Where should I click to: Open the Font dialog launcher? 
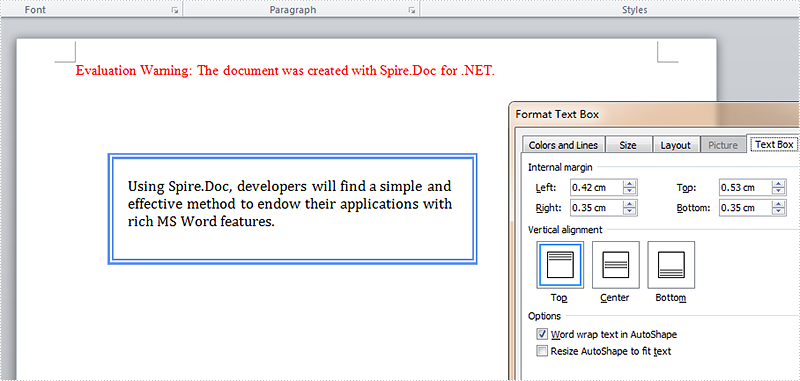point(175,11)
